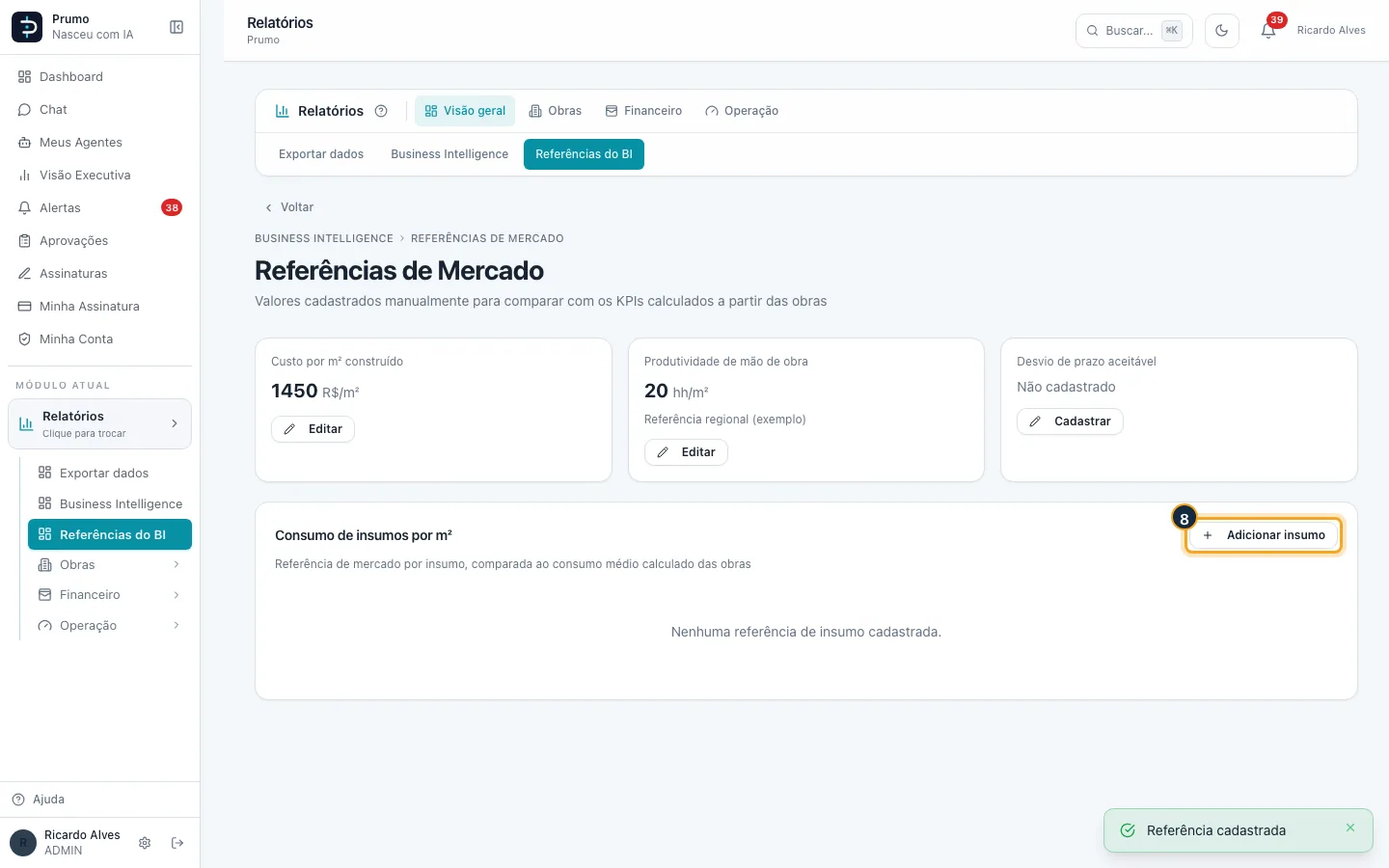The width and height of the screenshot is (1389, 868).
Task: Open settings gear icon beside Ricardo Alves
Action: click(x=145, y=843)
